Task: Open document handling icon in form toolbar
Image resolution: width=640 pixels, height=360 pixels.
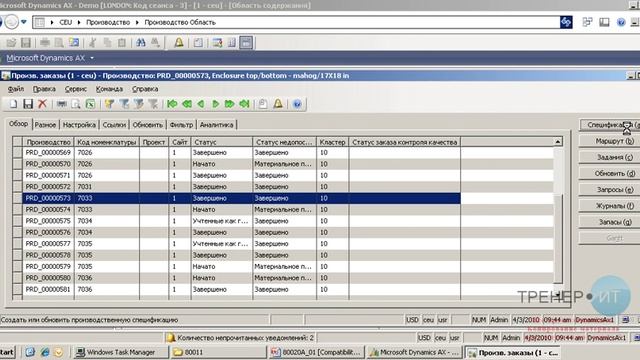Action: coord(263,104)
